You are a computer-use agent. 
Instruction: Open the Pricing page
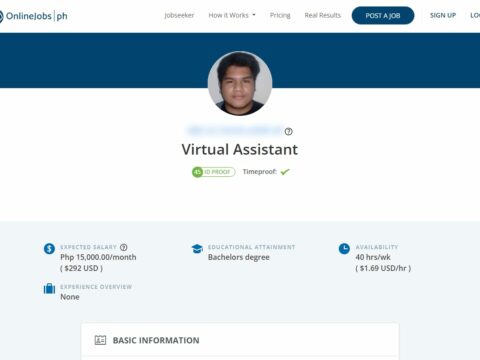click(280, 15)
